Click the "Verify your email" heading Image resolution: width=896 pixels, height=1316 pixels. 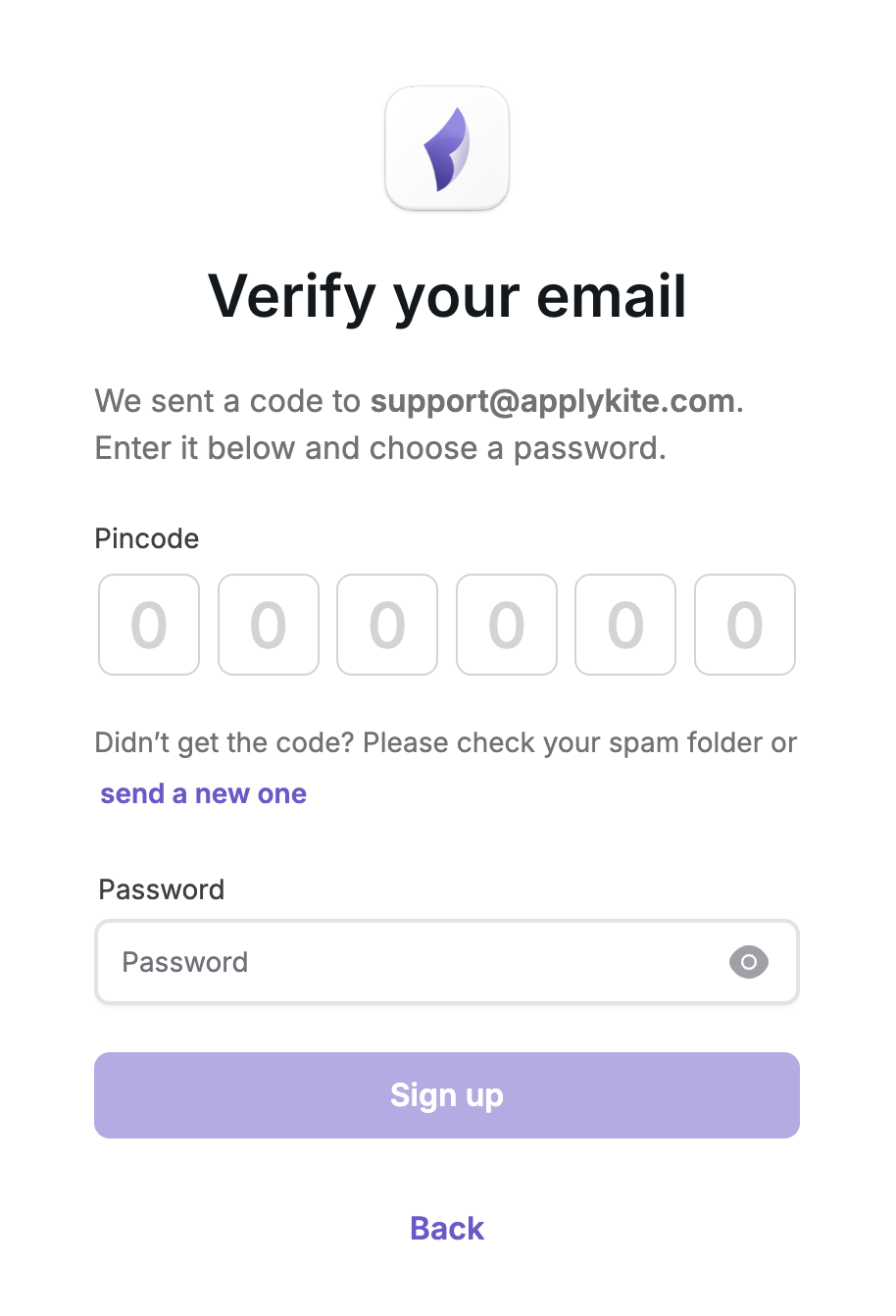pos(447,296)
